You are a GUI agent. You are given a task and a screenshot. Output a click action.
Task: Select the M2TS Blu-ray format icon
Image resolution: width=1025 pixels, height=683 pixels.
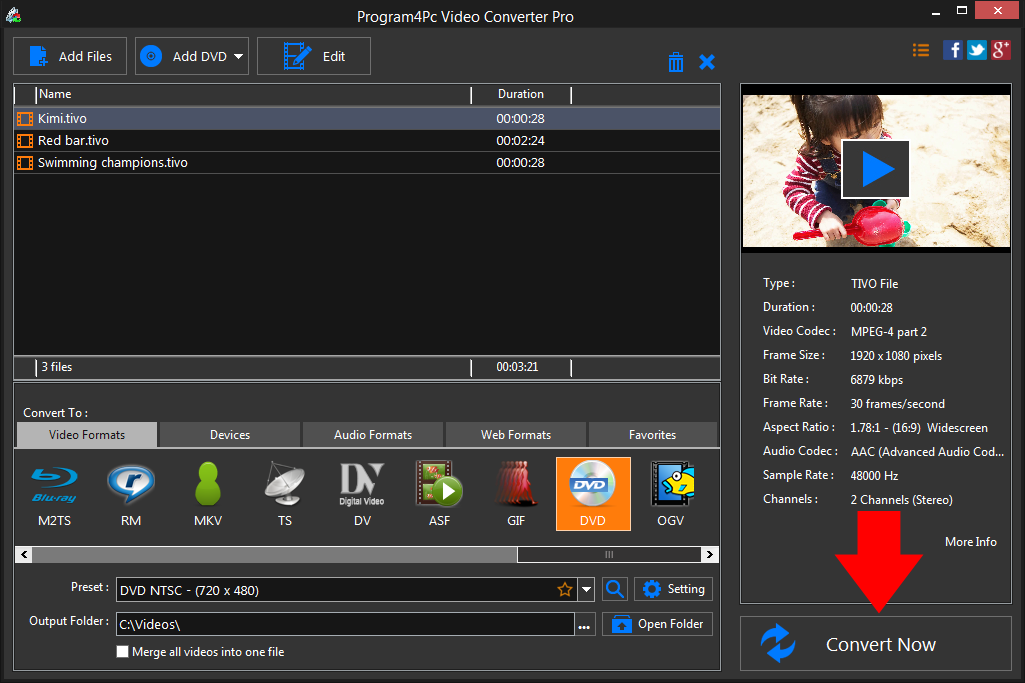coord(54,494)
